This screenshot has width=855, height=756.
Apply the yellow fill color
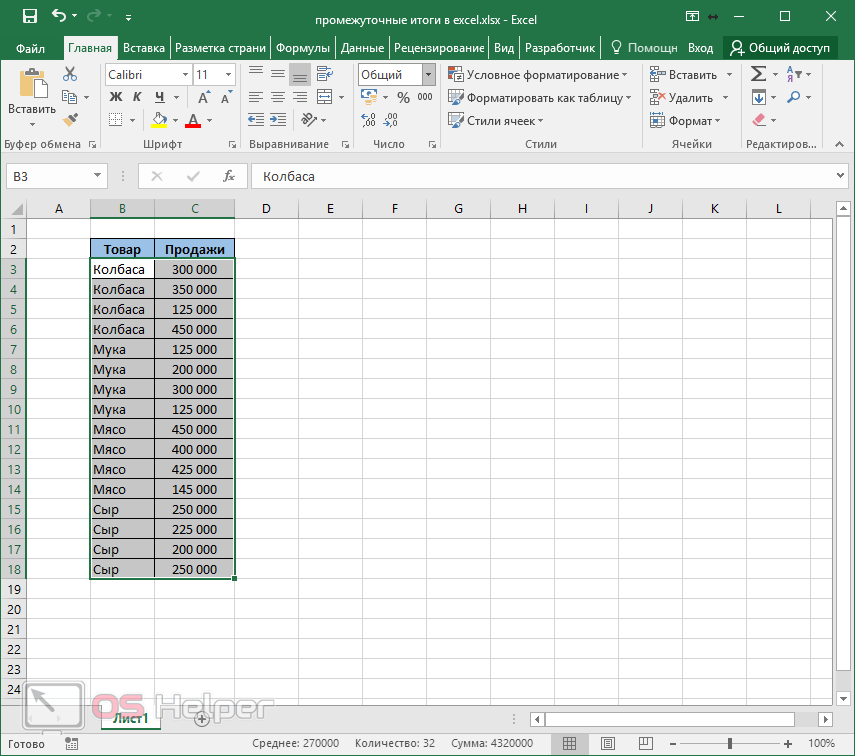(159, 121)
